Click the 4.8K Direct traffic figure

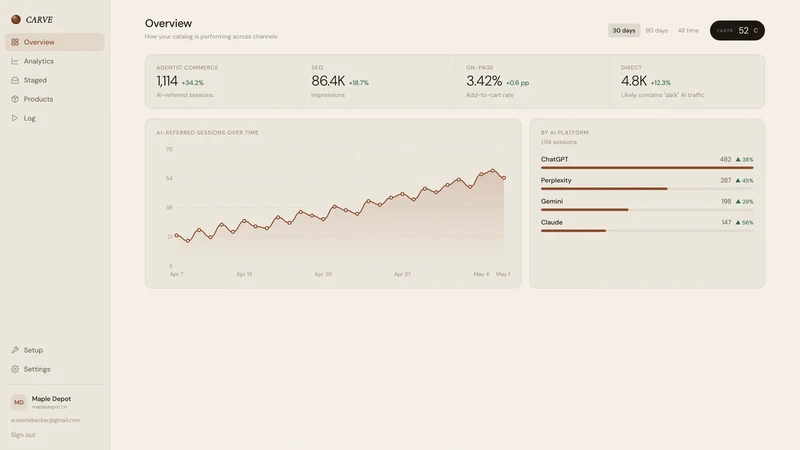(634, 81)
